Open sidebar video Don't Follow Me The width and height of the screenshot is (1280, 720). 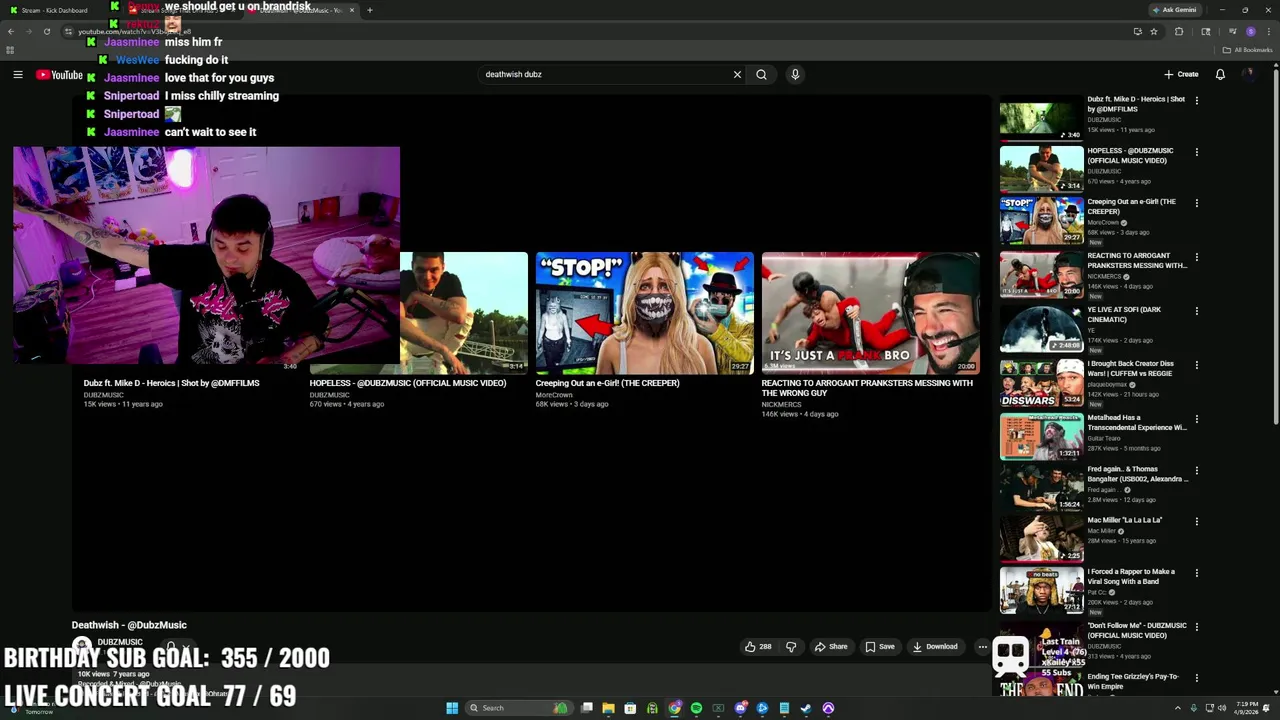pyautogui.click(x=1137, y=631)
